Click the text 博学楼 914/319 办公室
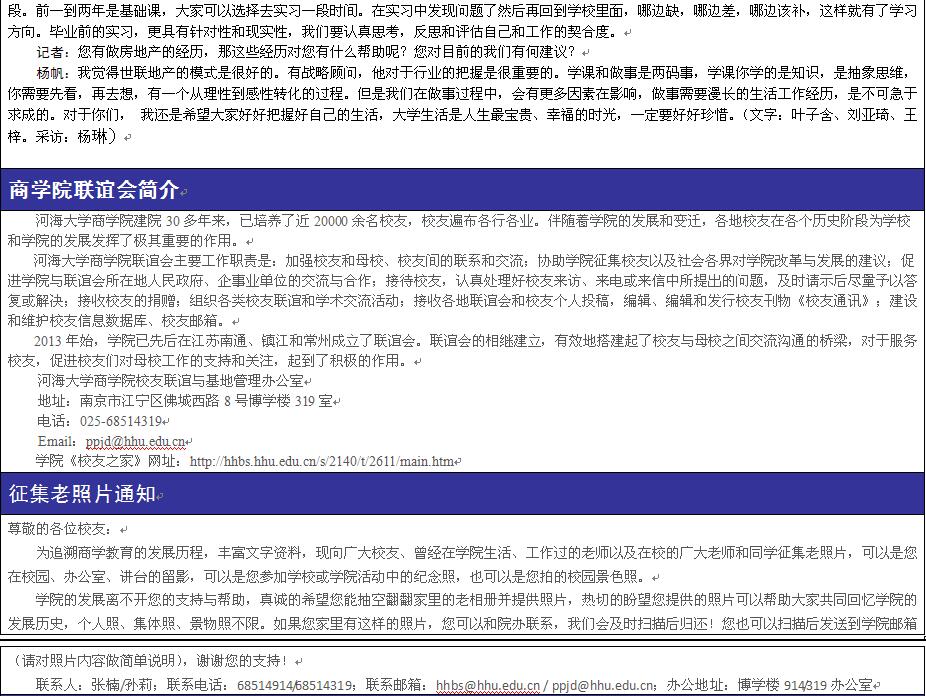This screenshot has height=696, width=926. point(805,685)
